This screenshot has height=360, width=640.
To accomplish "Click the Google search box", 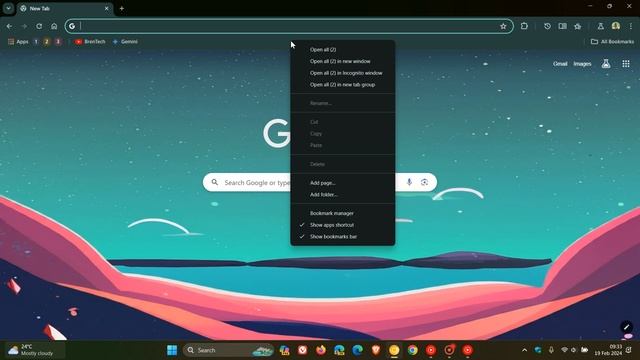I will [x=320, y=182].
